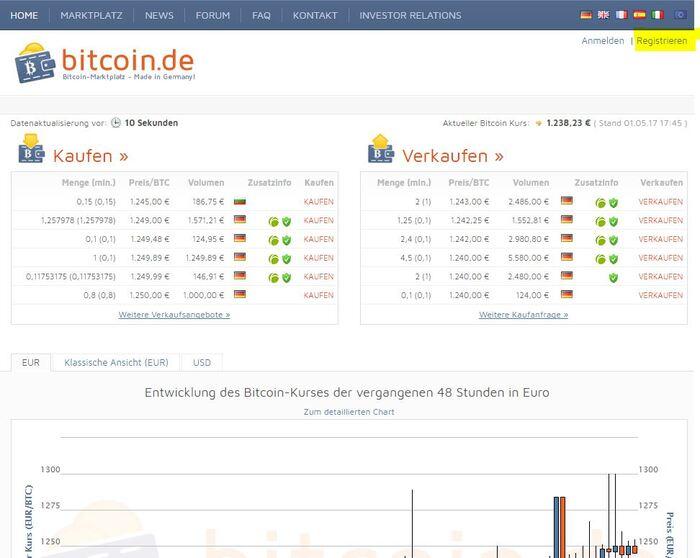Open the FORUM menu item
Image resolution: width=700 pixels, height=558 pixels.
pos(212,15)
